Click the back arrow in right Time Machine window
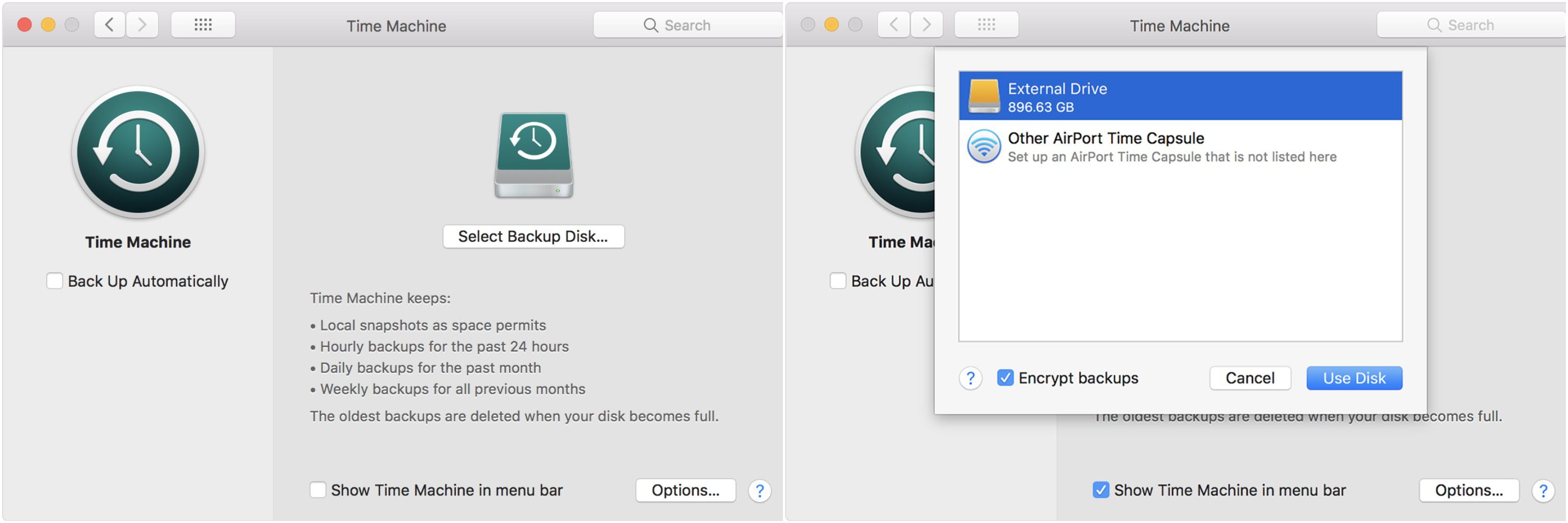The height and width of the screenshot is (523, 1568). click(x=894, y=25)
